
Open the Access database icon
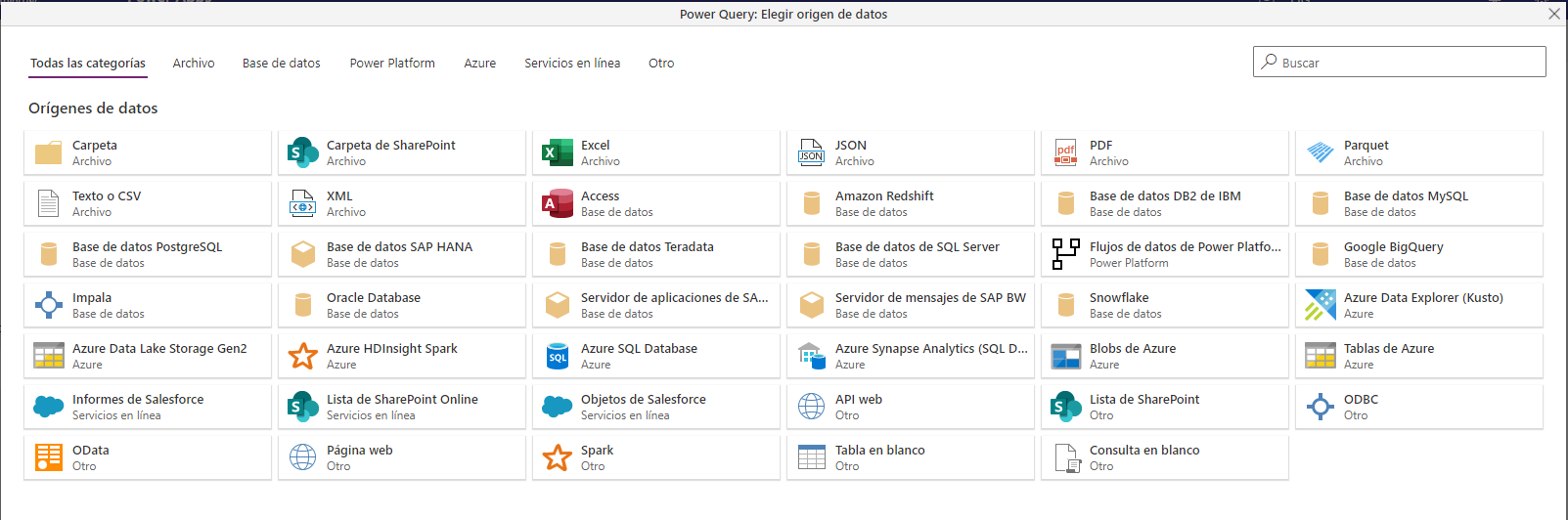[558, 203]
